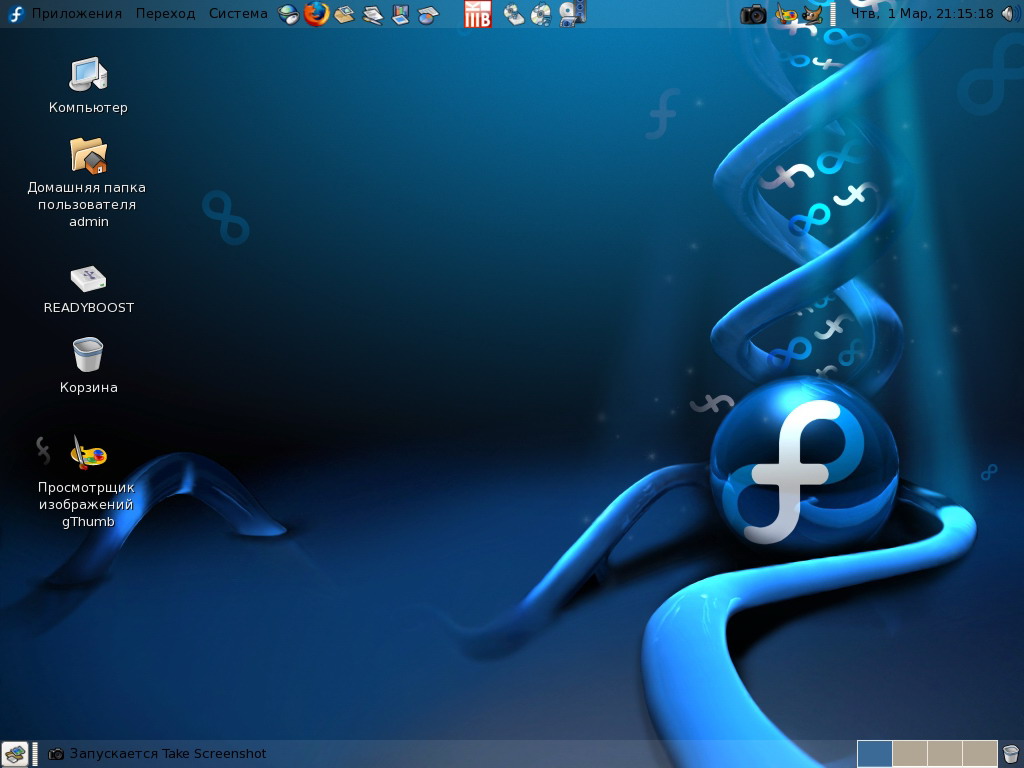
Task: Launch Firefox from the top panel
Action: (317, 14)
